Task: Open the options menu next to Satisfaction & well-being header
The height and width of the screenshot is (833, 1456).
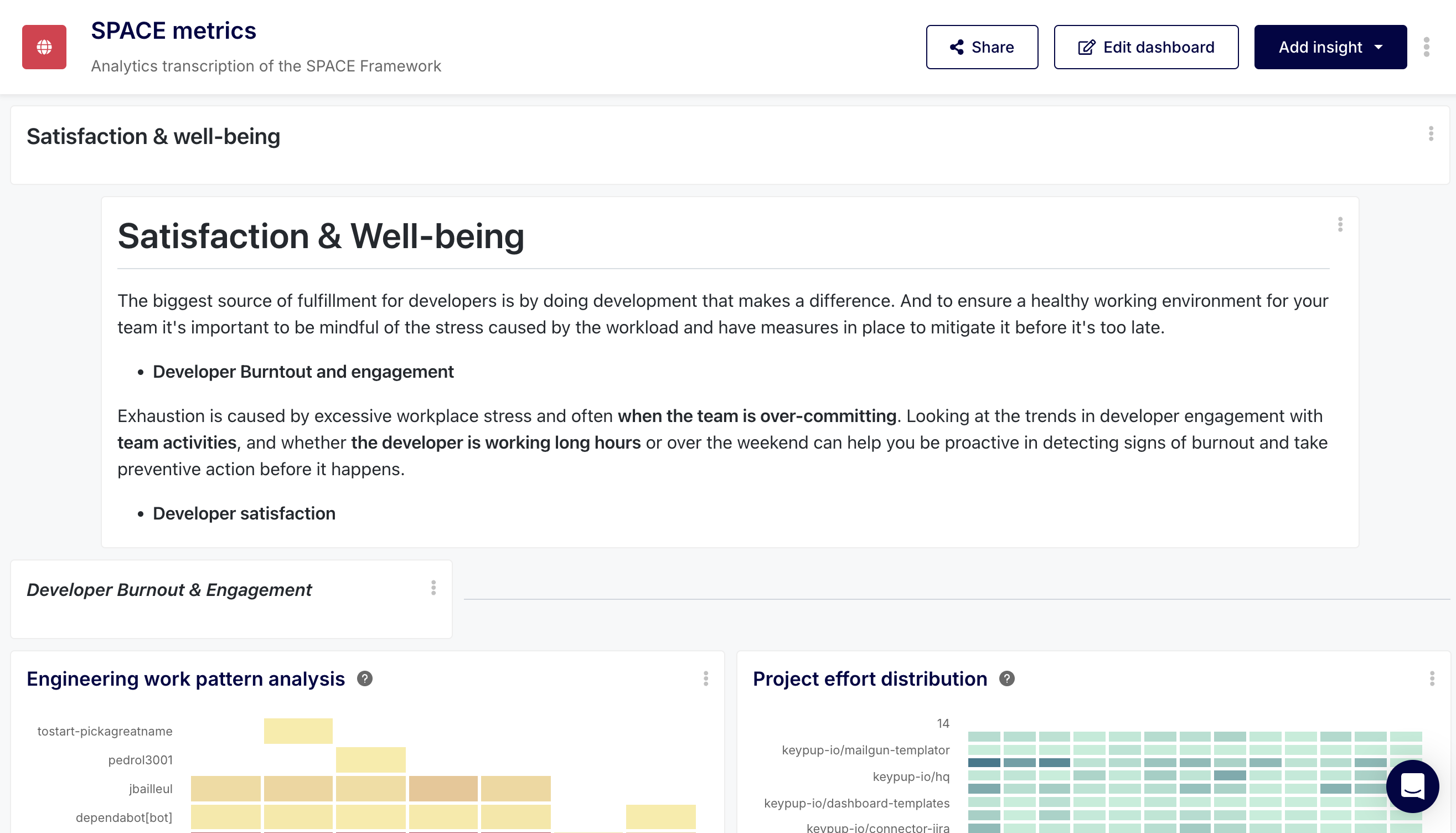Action: tap(1432, 135)
